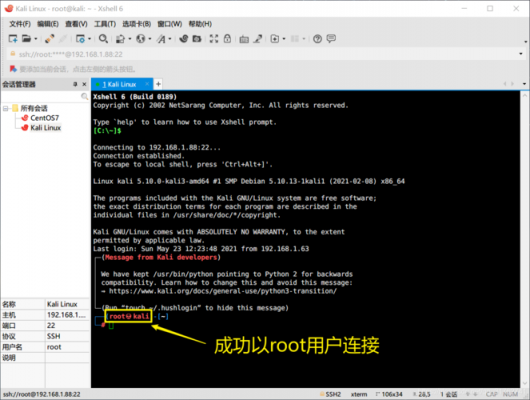Click the plus button to add new tab
Viewport: 530px width, 400px height.
pyautogui.click(x=158, y=84)
